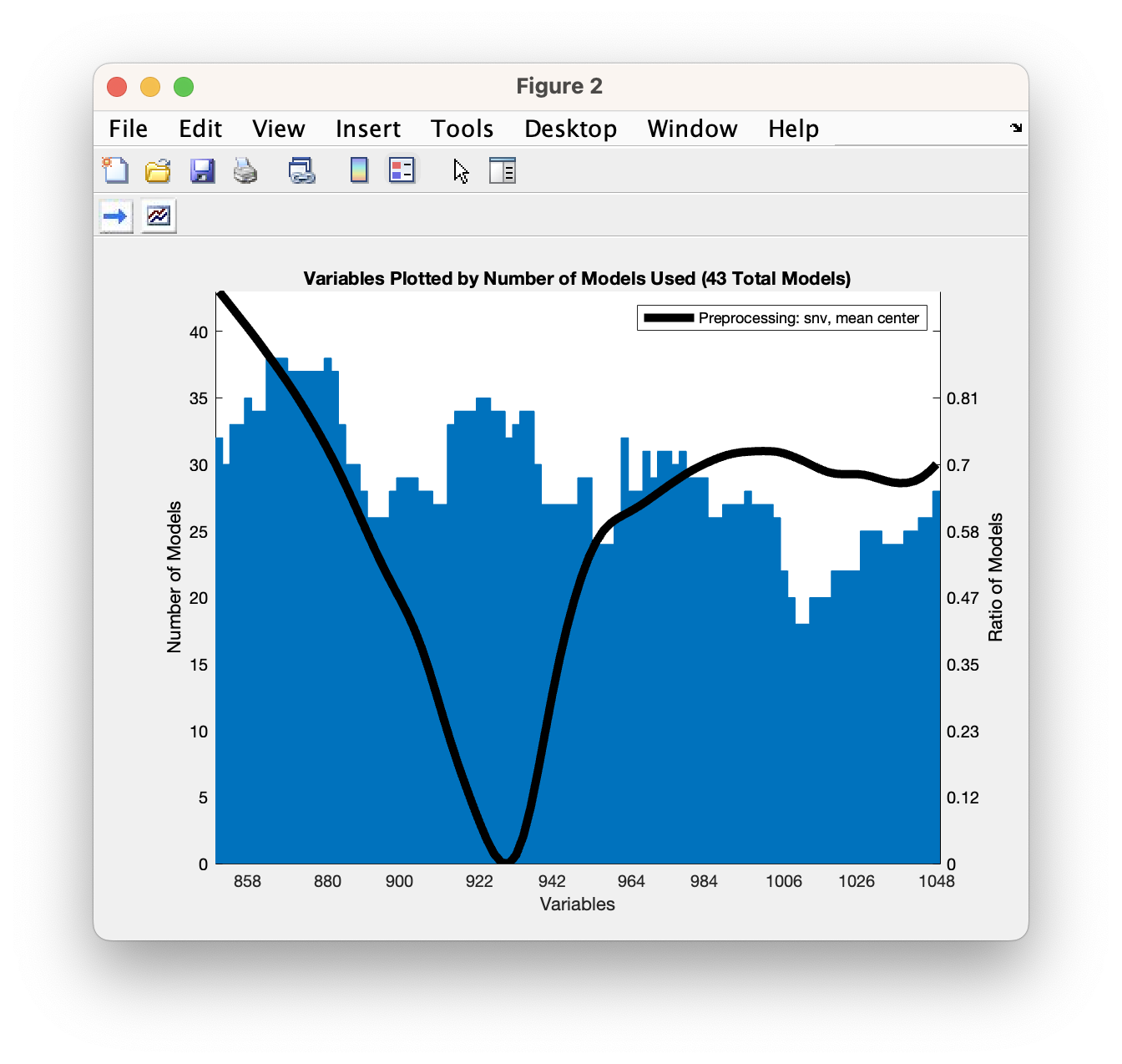Click the thick black line sample in legend
Screen dimensions: 1122x1064
tap(669, 318)
